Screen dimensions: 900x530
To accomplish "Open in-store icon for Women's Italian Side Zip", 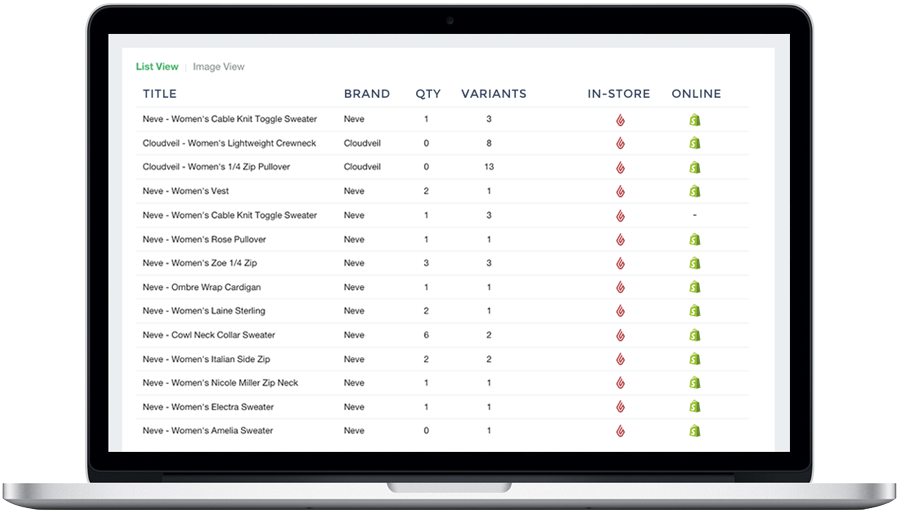I will 620,359.
